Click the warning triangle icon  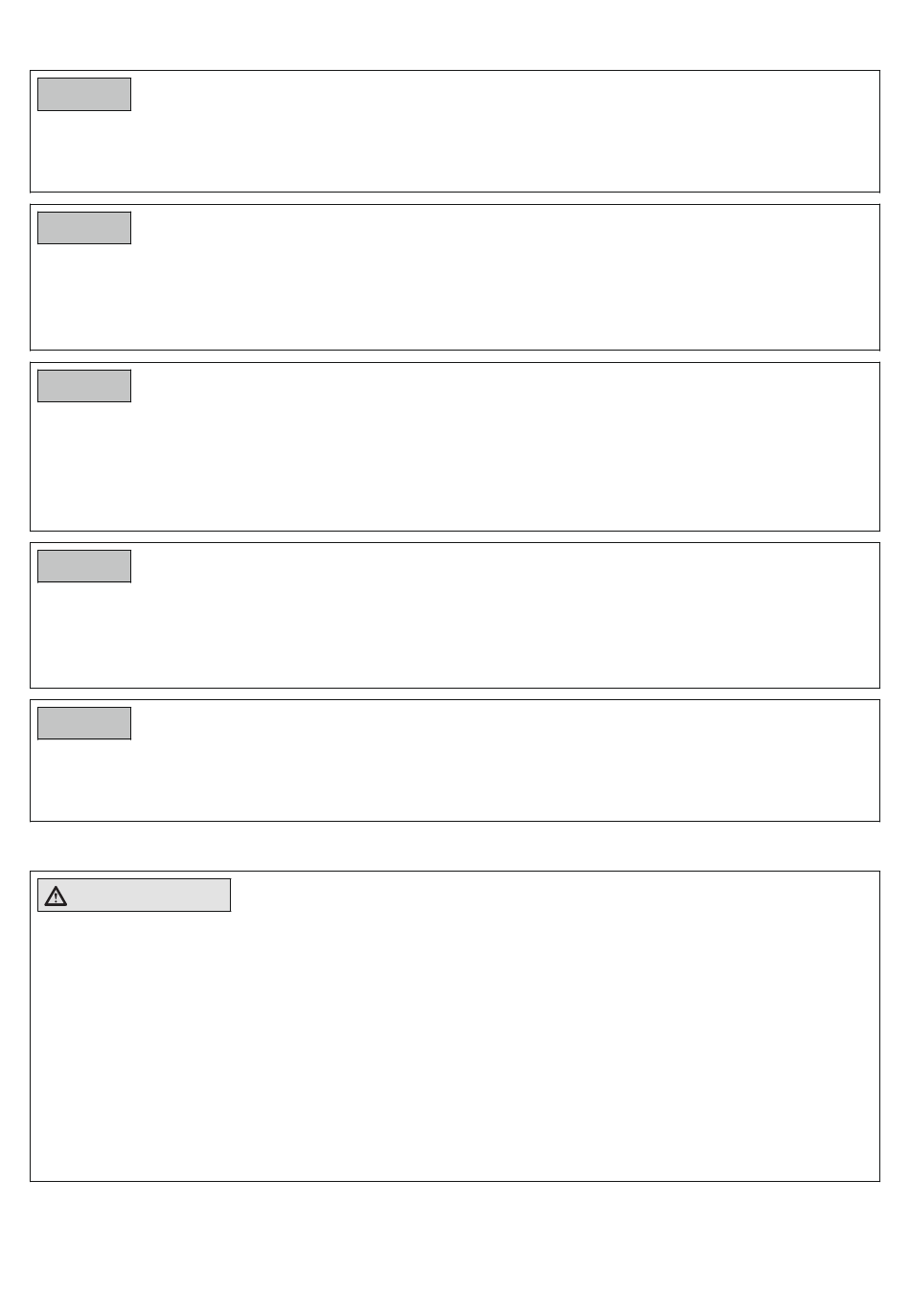[56, 896]
